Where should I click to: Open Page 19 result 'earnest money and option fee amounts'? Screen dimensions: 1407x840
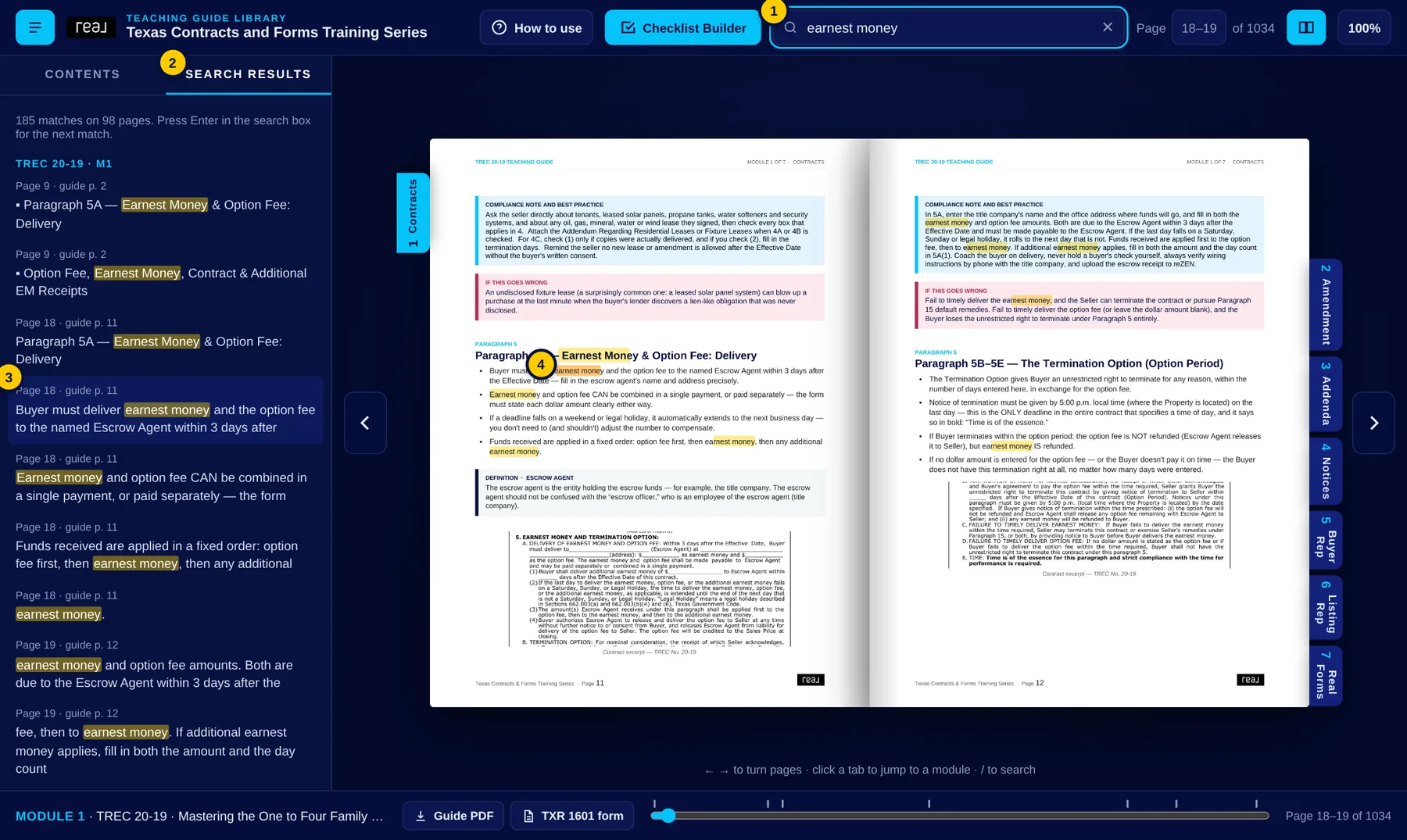tap(166, 665)
